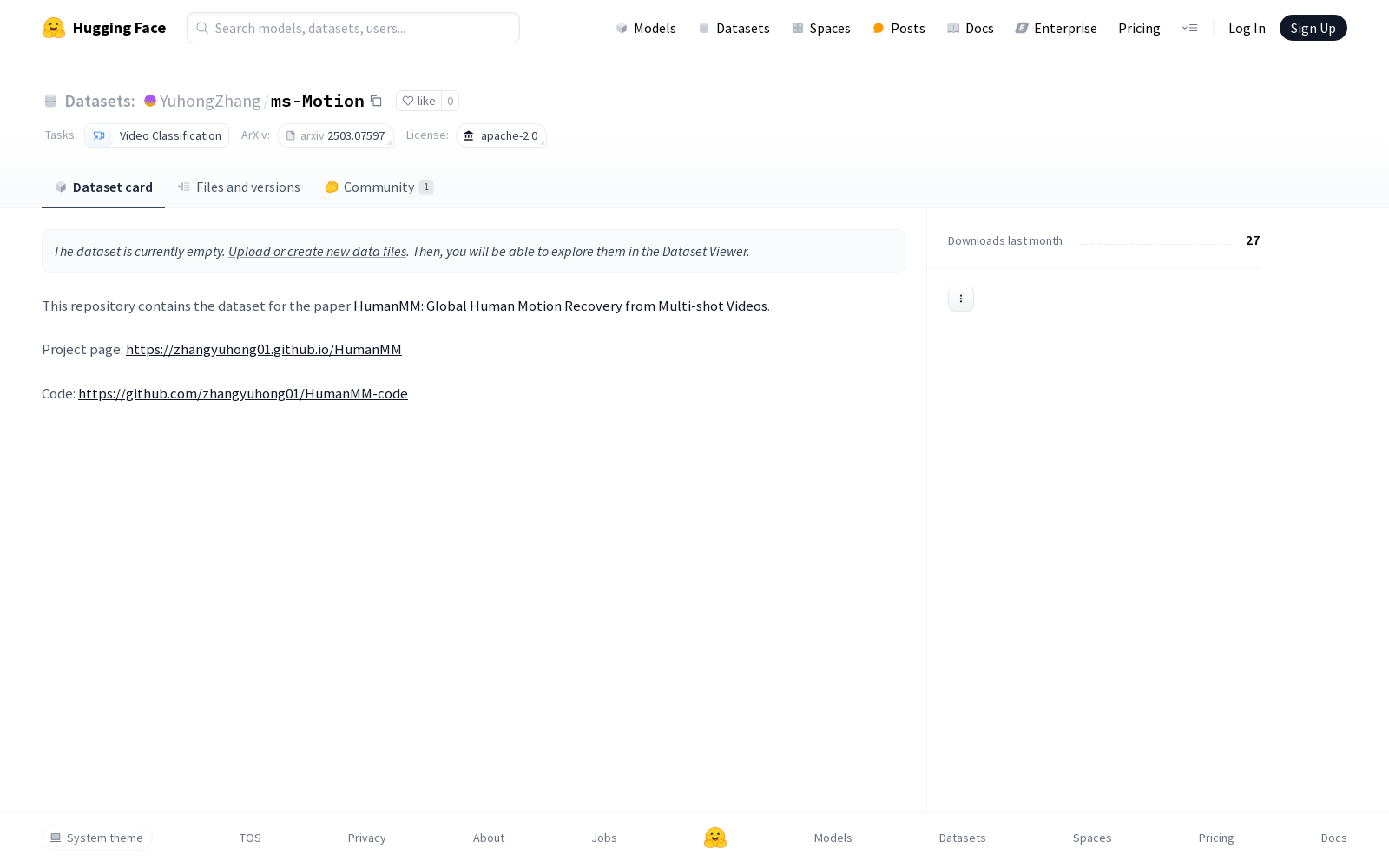The width and height of the screenshot is (1389, 868).
Task: Open Datasets in the top navigation
Action: [x=734, y=28]
